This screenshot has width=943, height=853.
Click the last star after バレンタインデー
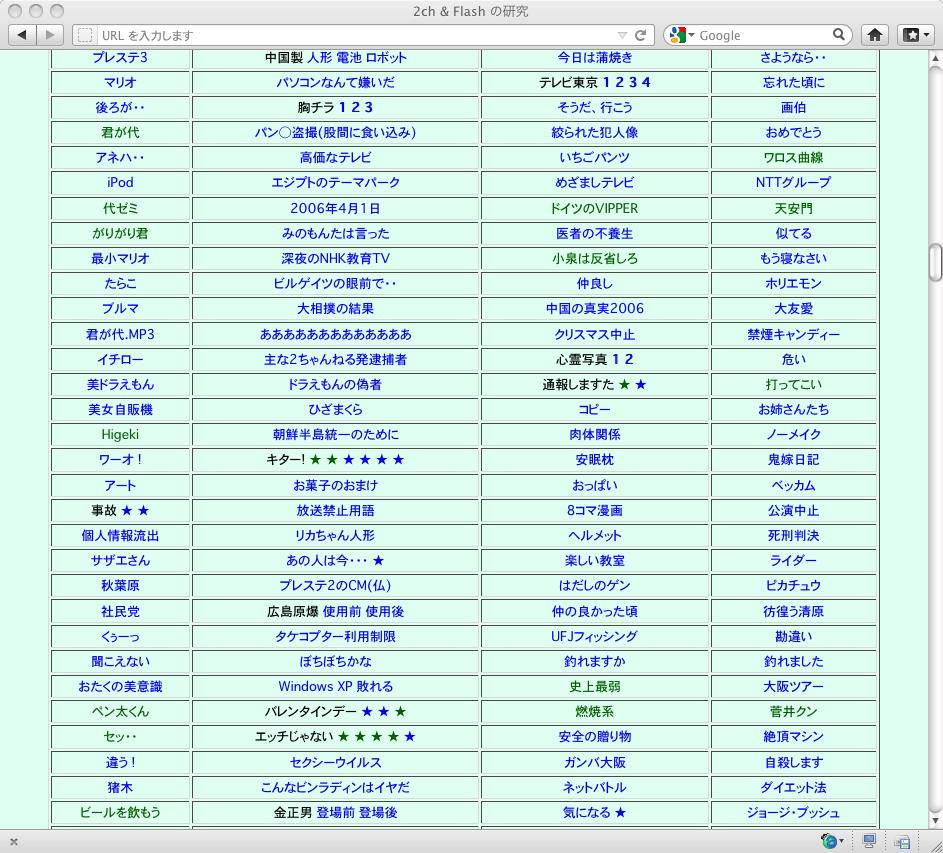[400, 712]
